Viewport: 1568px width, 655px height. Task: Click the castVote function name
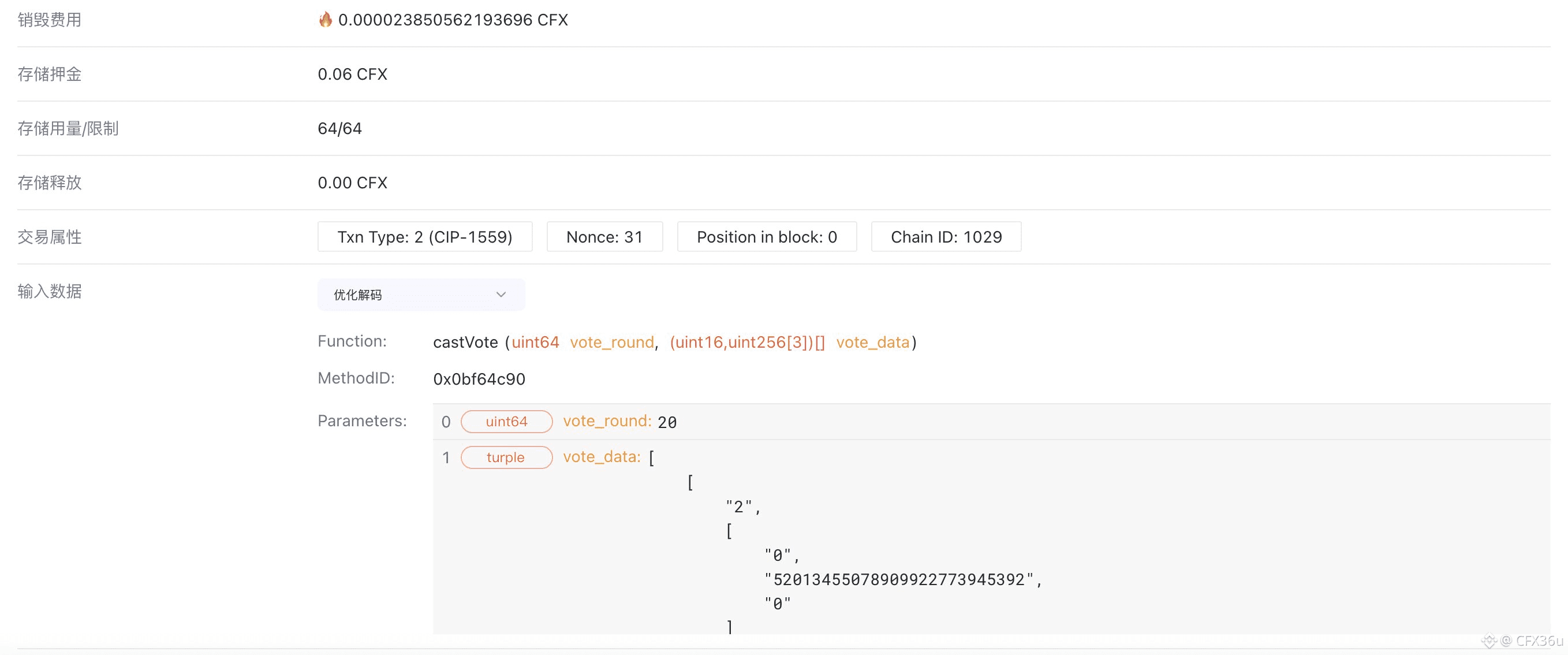click(465, 342)
